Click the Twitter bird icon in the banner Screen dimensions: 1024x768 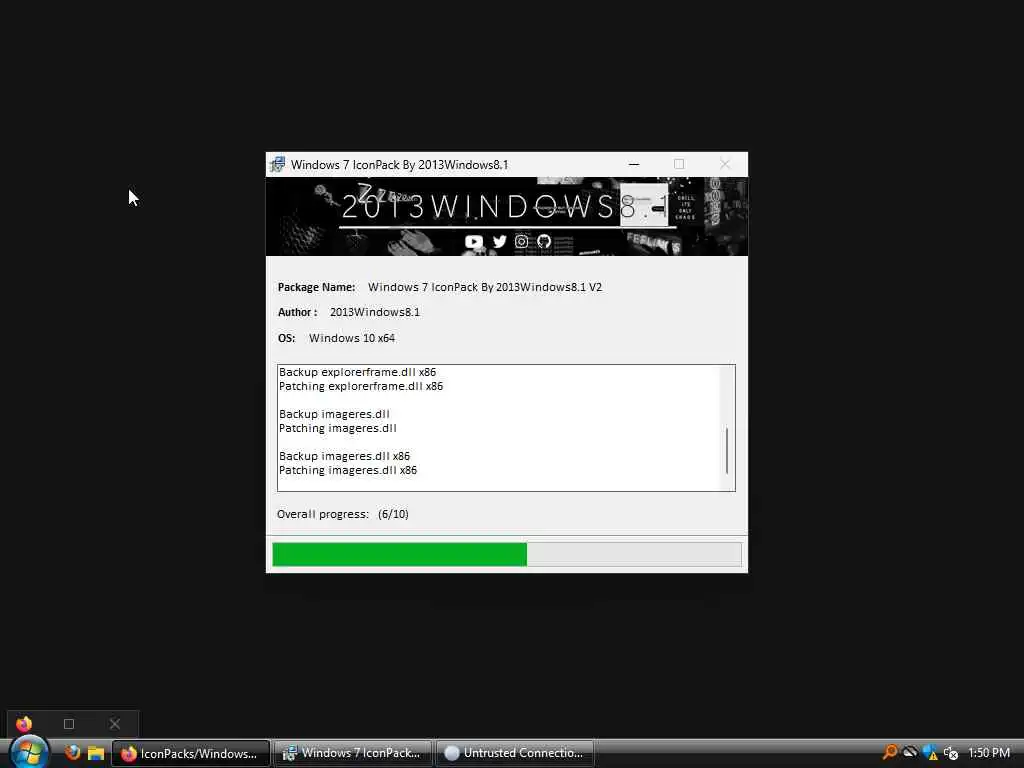500,242
